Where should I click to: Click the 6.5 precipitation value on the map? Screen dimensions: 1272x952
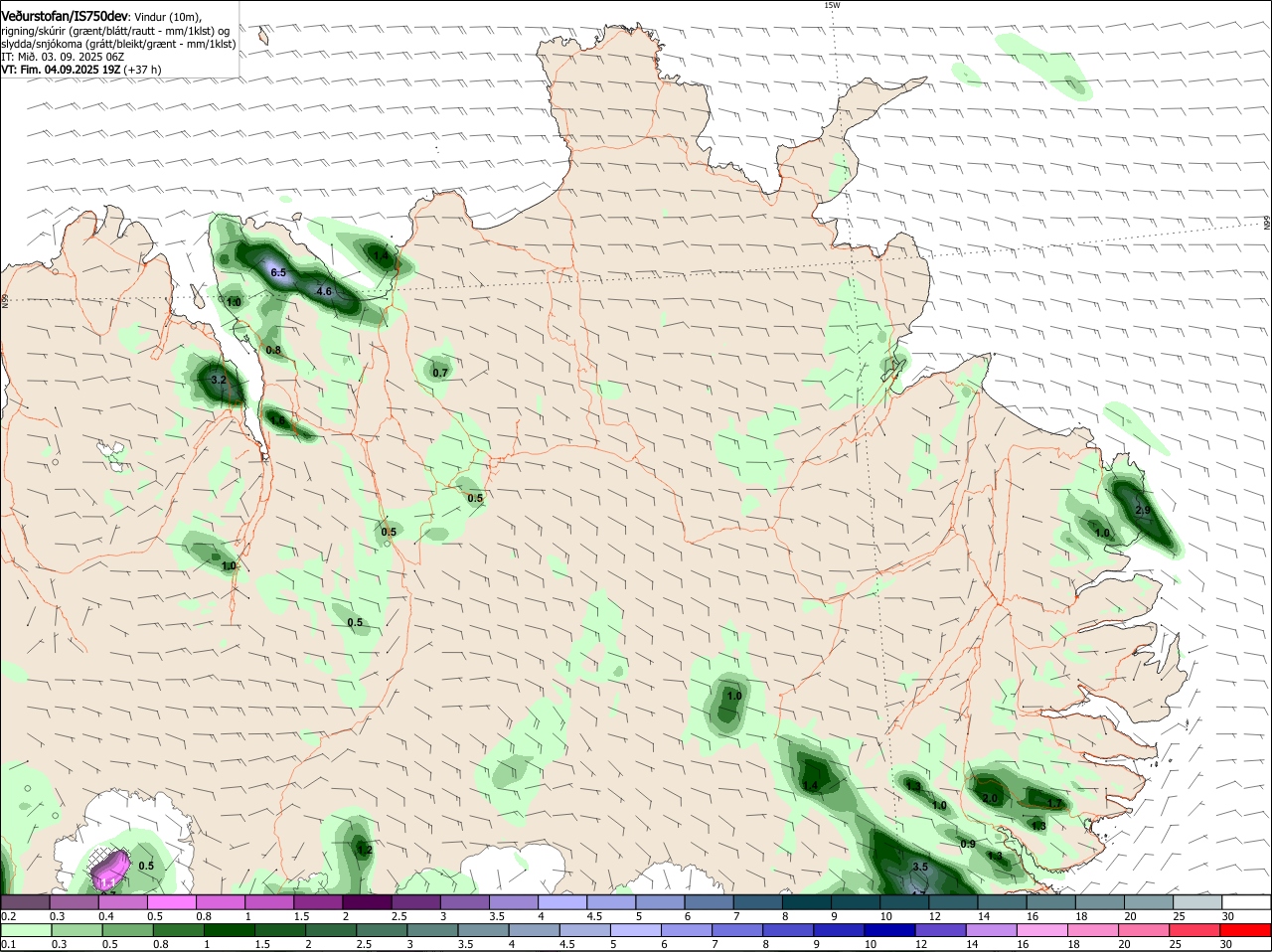[x=278, y=272]
